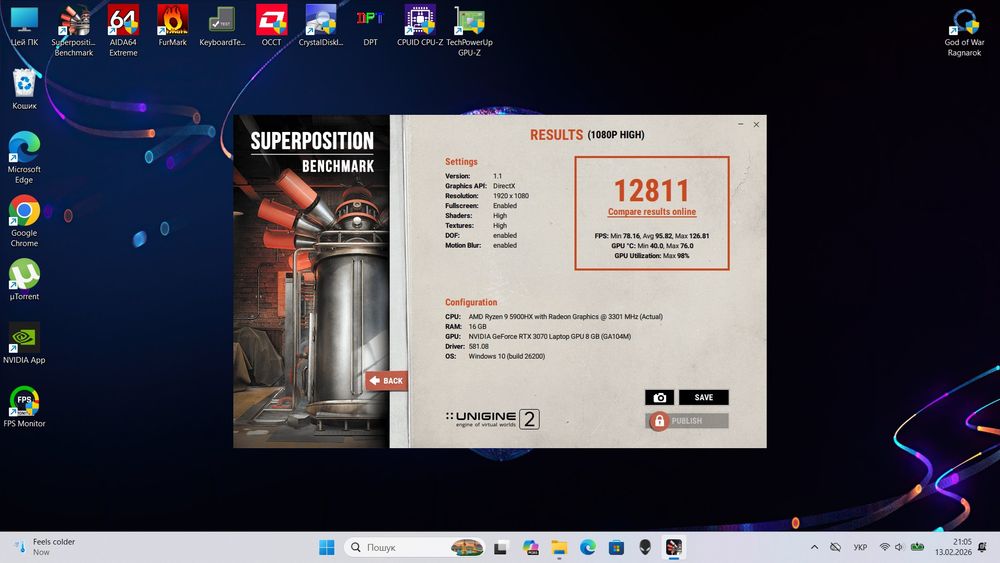Open the Windows Start menu
The height and width of the screenshot is (563, 1000).
pos(327,547)
